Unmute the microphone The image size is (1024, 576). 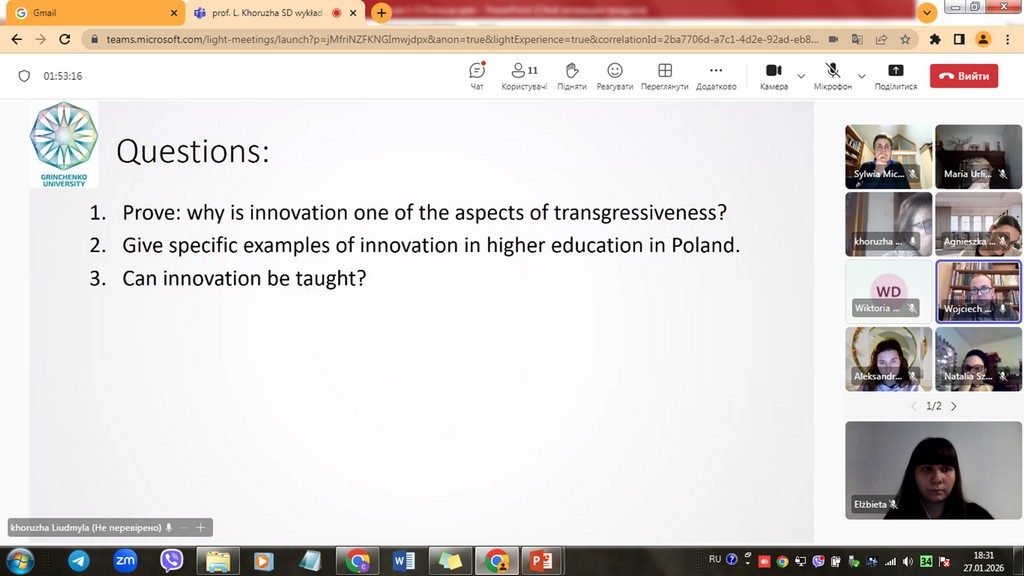pyautogui.click(x=832, y=76)
